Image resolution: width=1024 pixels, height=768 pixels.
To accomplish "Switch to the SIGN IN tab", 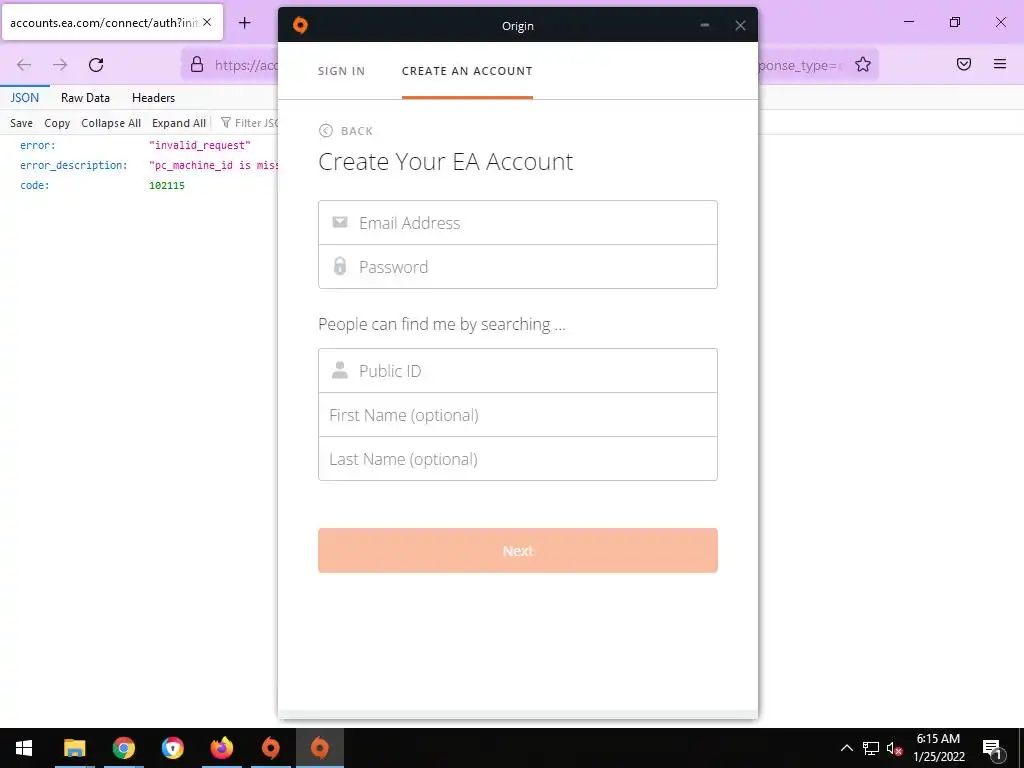I will tap(341, 71).
